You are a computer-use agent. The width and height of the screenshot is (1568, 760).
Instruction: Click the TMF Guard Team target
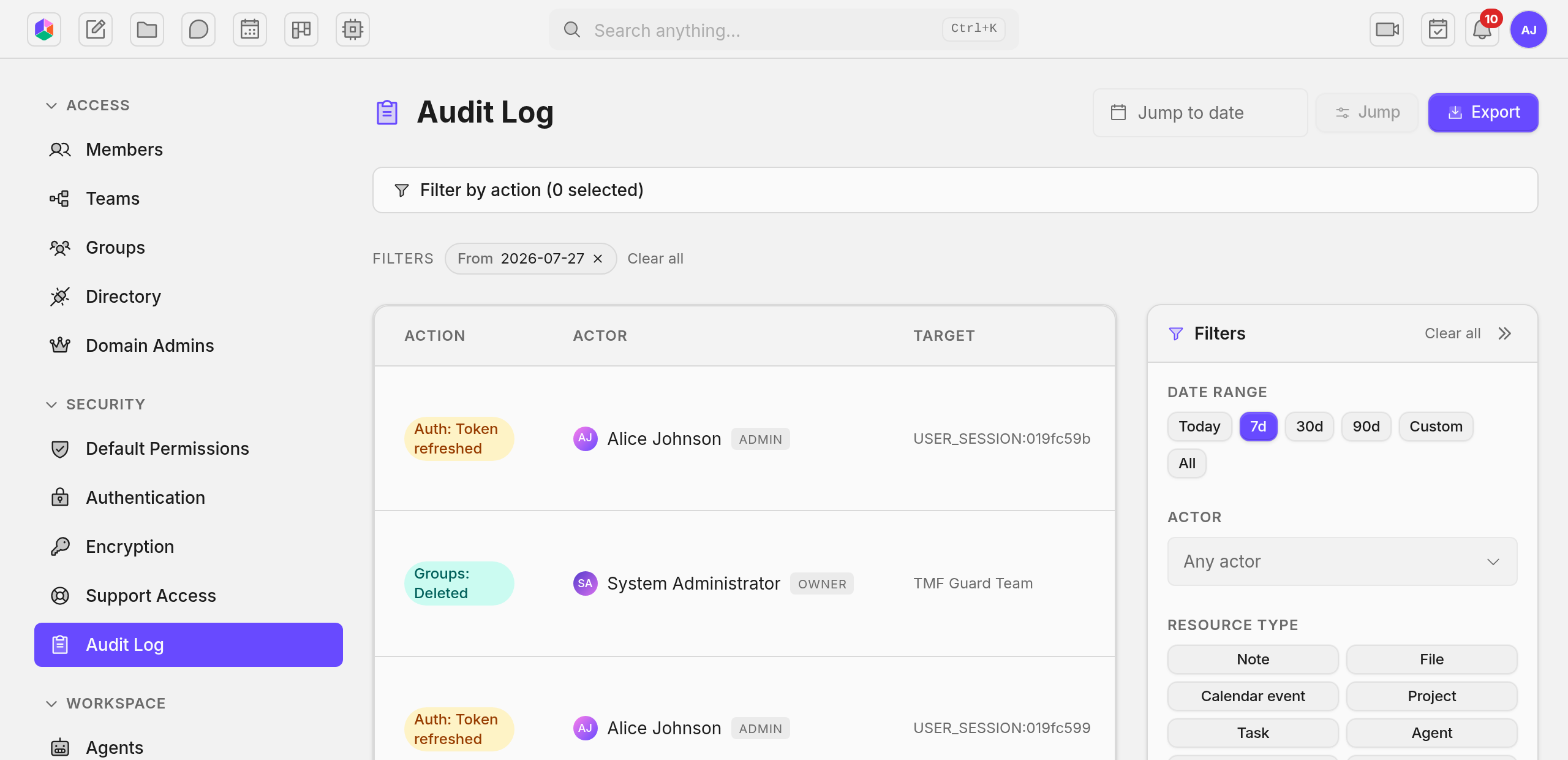[x=973, y=583]
